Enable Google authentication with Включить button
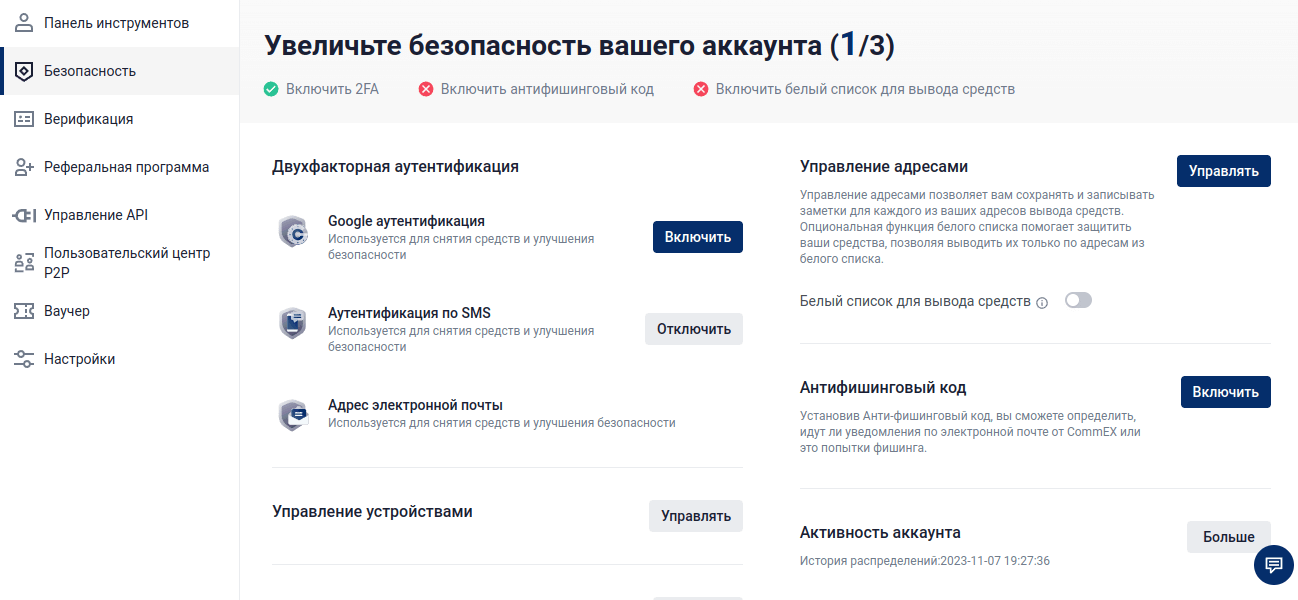 click(x=697, y=237)
